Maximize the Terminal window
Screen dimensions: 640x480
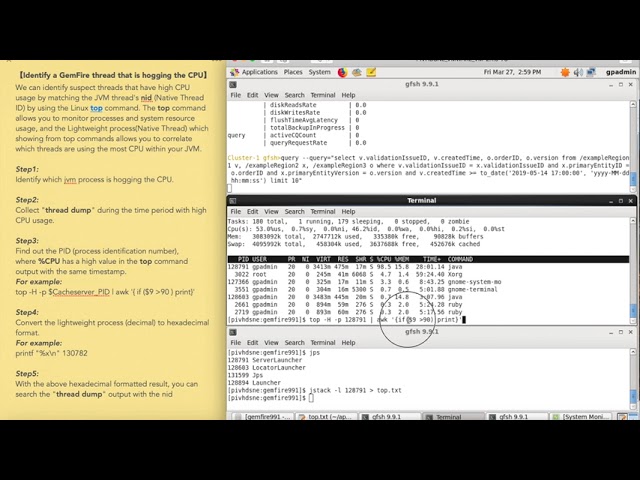tap(621, 201)
